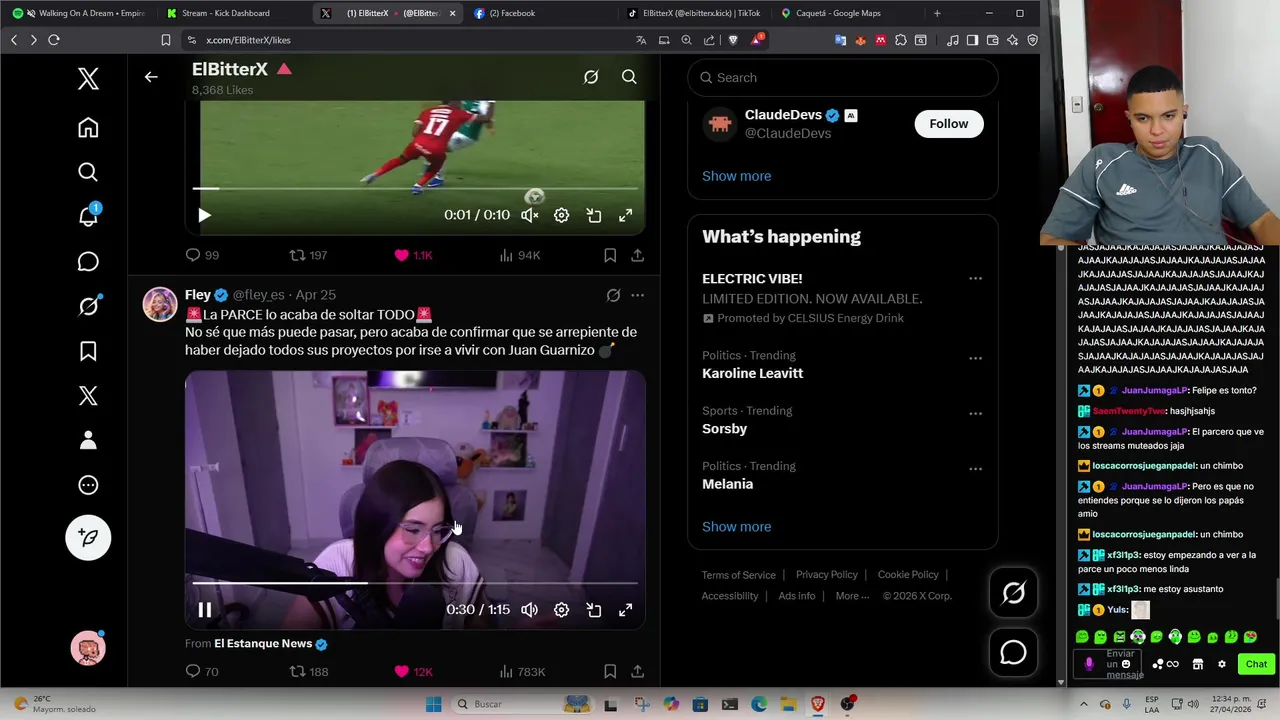The height and width of the screenshot is (720, 1280).
Task: Open Terms of Service footer link
Action: 738,575
